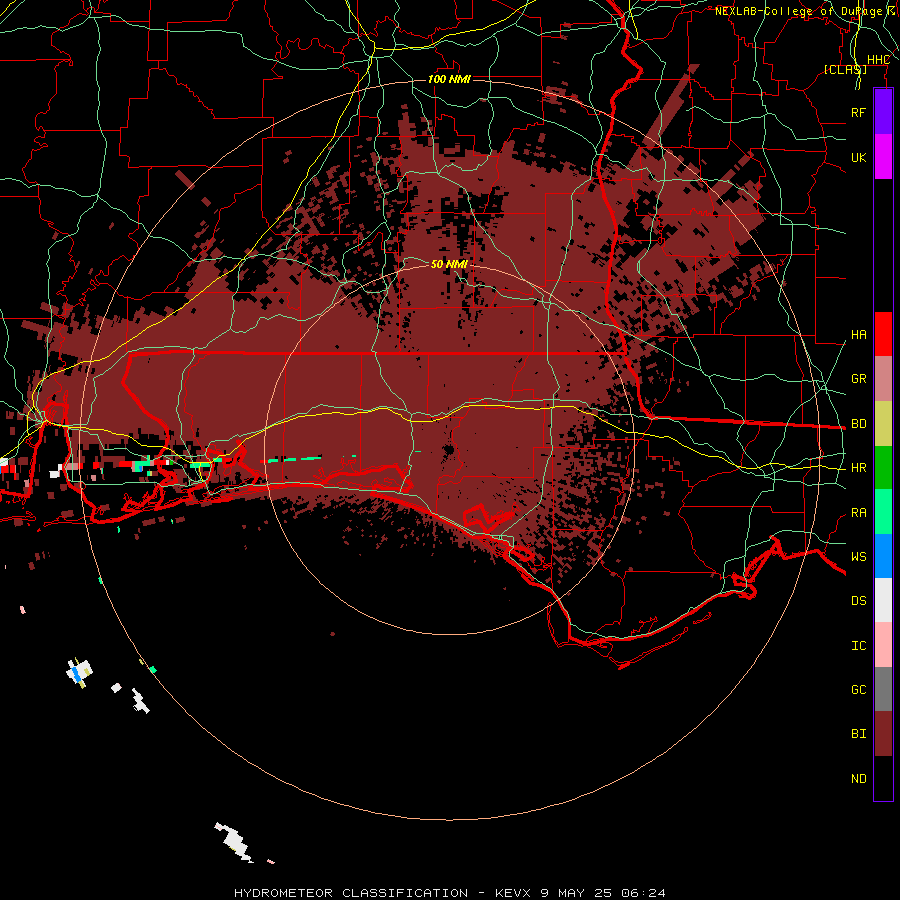This screenshot has width=900, height=900.
Task: Click the HYDROMETEOR CLASSIFICATION title text
Action: pyautogui.click(x=351, y=893)
